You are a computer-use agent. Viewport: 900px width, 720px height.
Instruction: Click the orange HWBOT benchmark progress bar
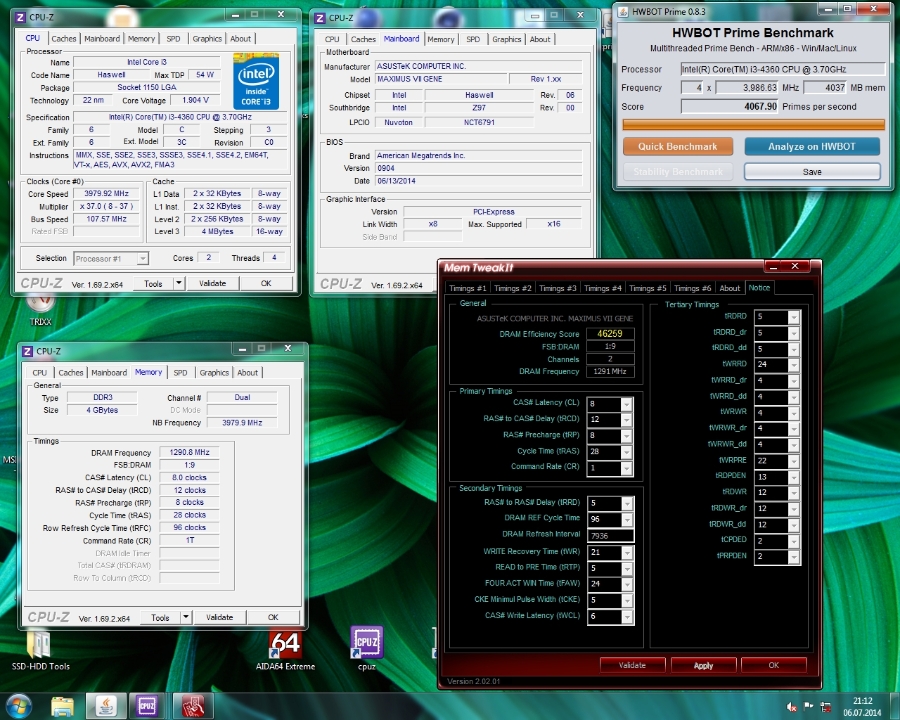coord(754,124)
